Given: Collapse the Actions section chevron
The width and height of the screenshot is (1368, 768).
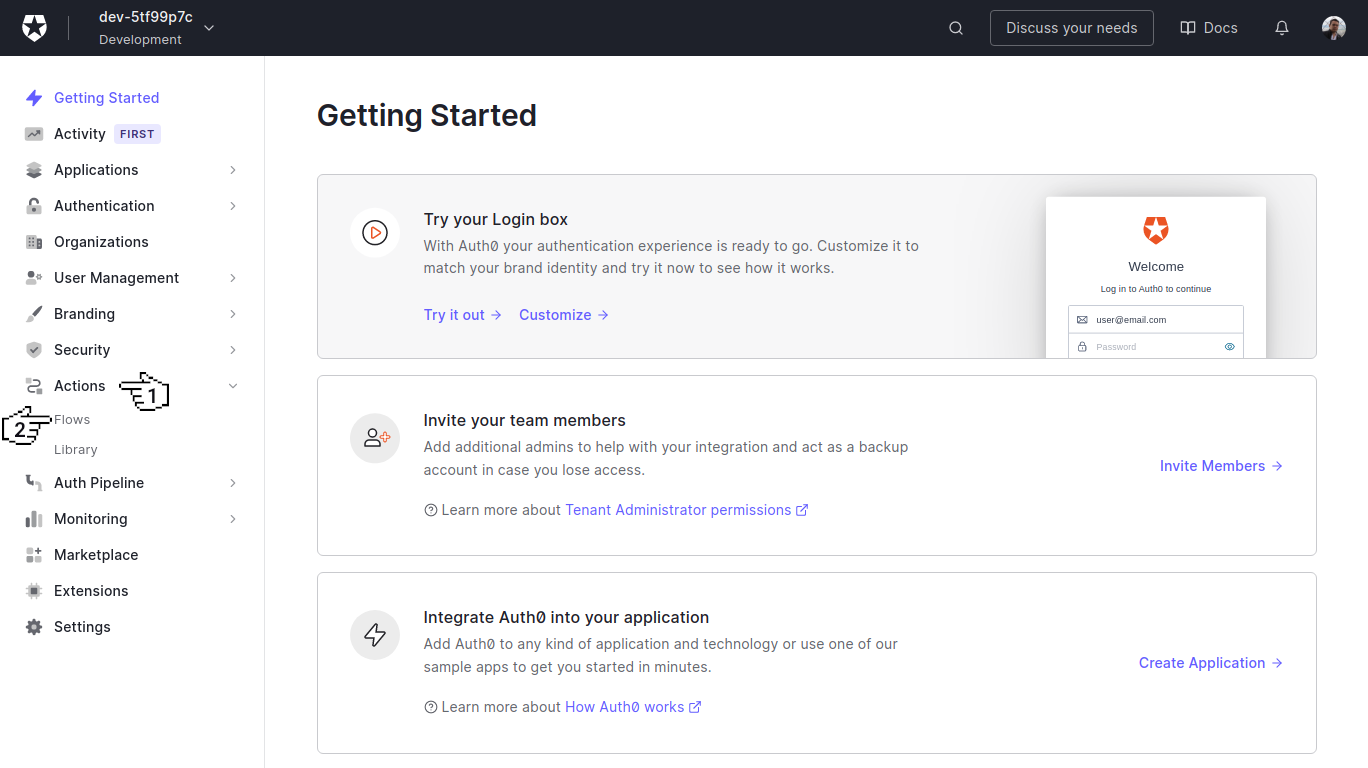Looking at the screenshot, I should 232,385.
